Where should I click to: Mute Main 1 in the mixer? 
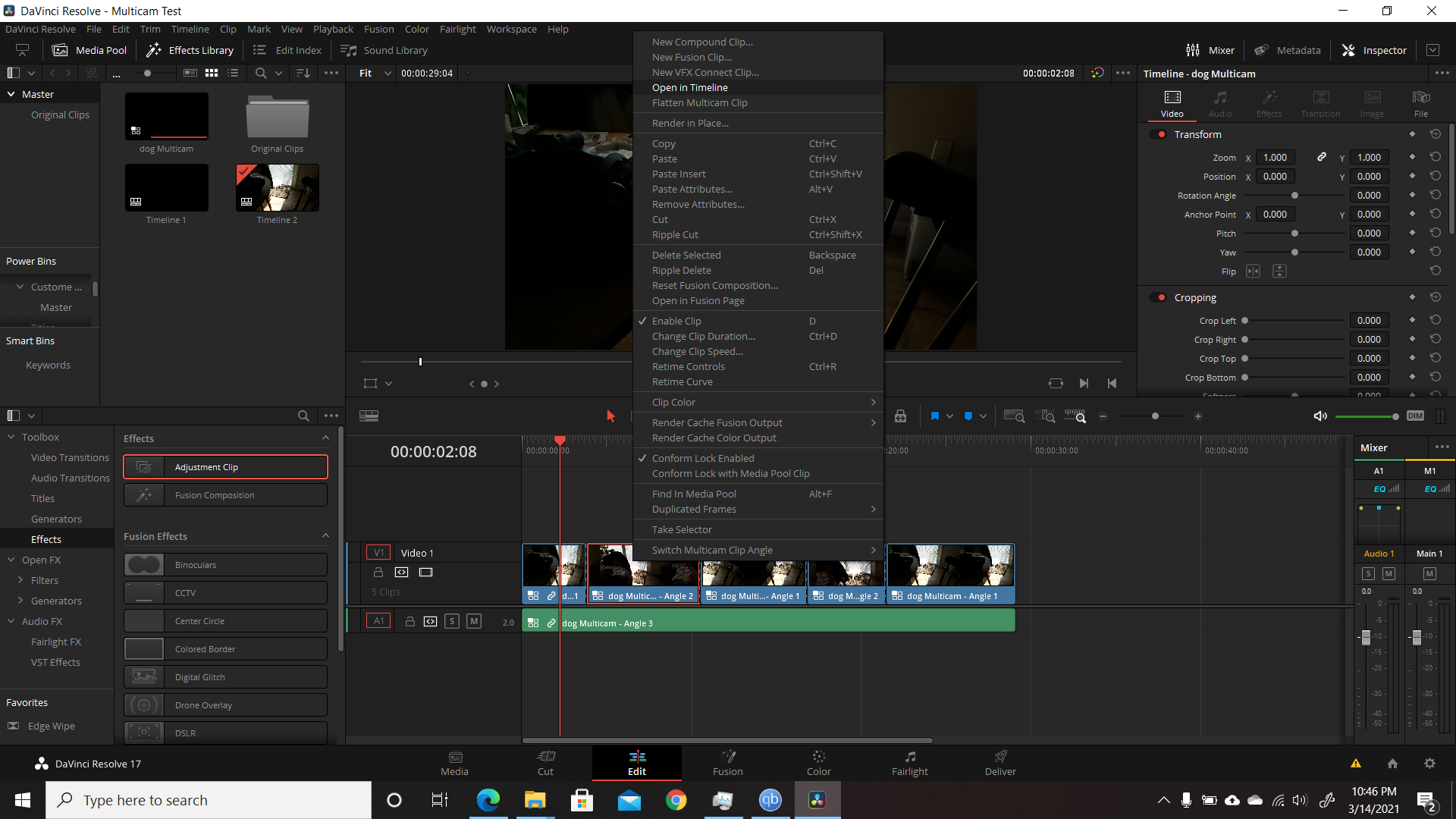click(1429, 574)
